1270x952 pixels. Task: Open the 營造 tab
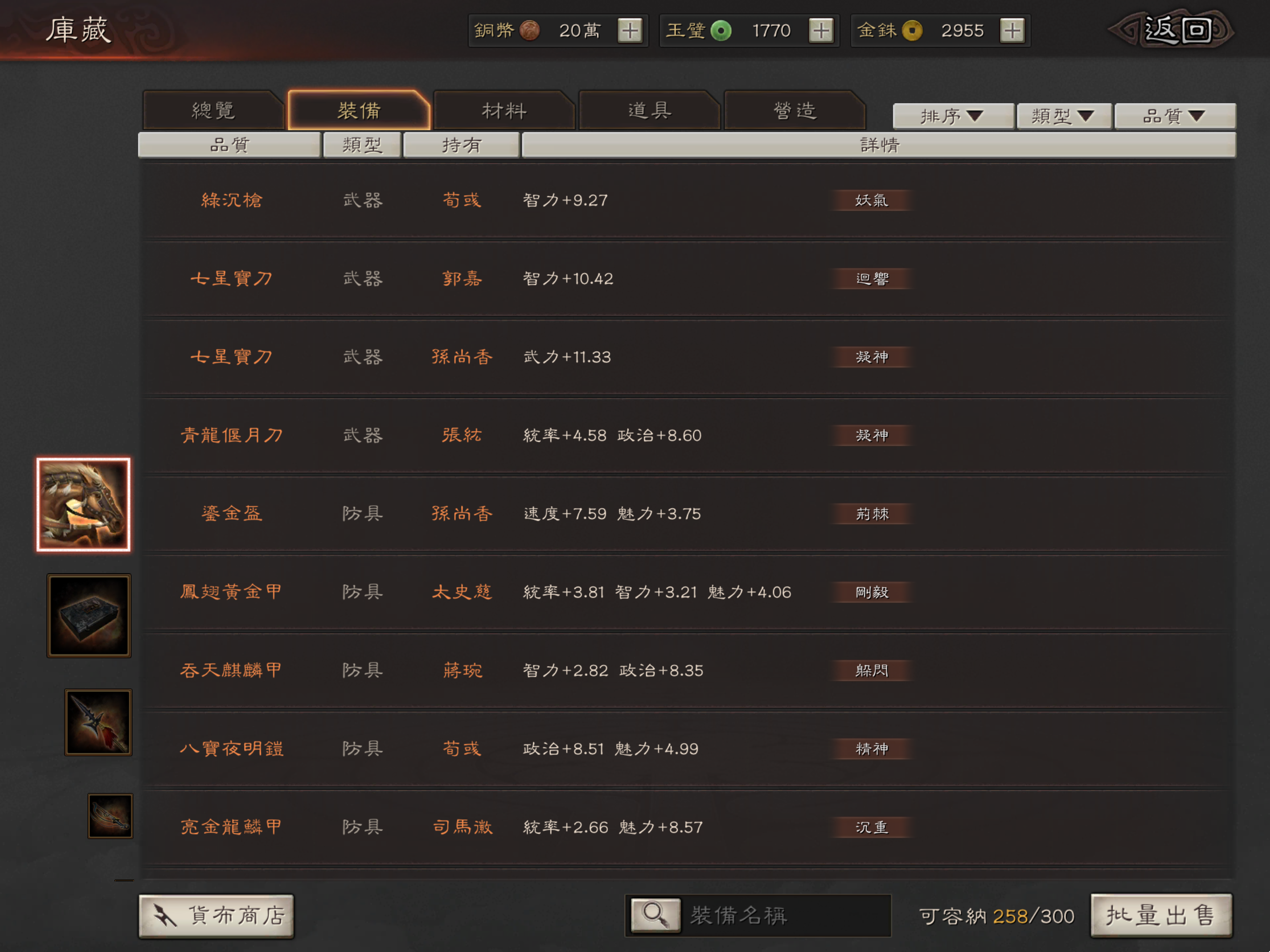click(x=794, y=110)
